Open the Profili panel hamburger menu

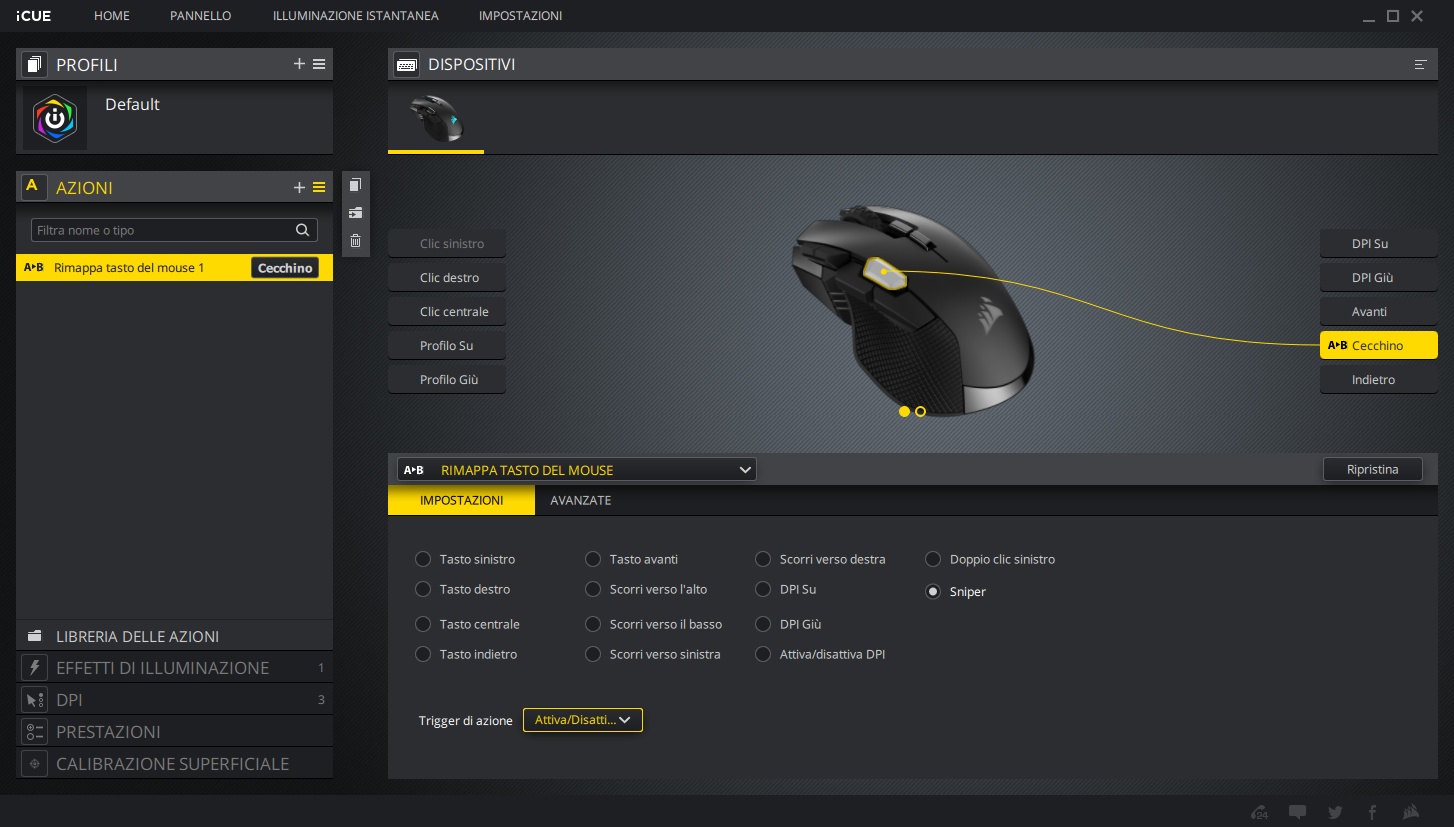point(319,64)
